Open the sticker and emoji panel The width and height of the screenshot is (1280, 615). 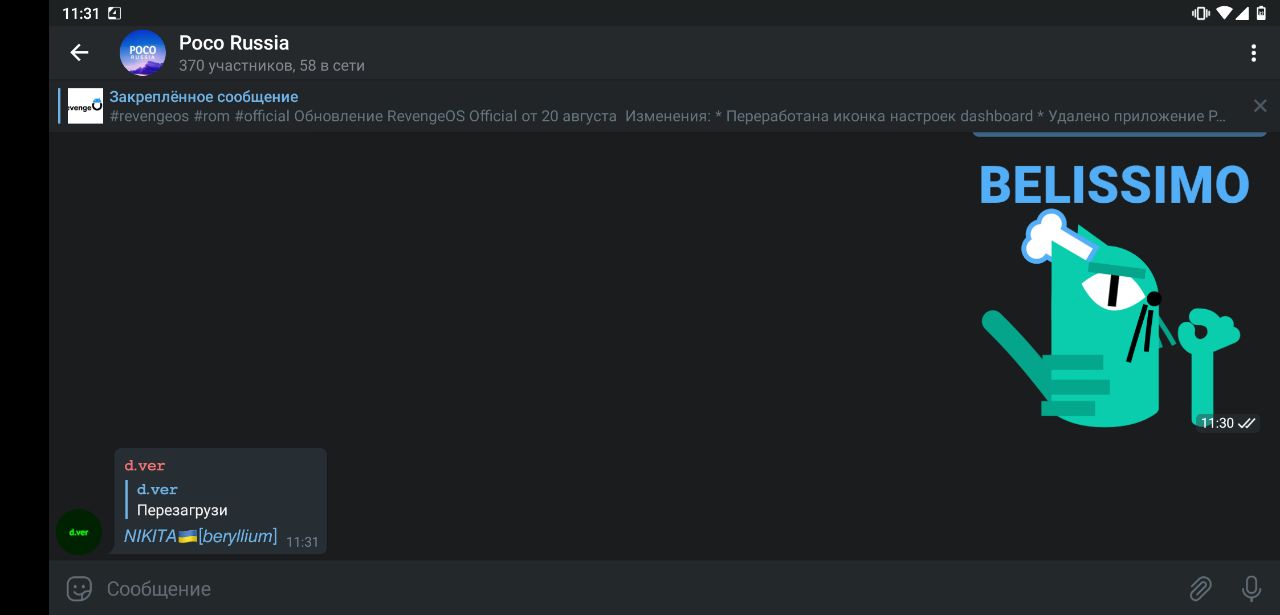79,588
